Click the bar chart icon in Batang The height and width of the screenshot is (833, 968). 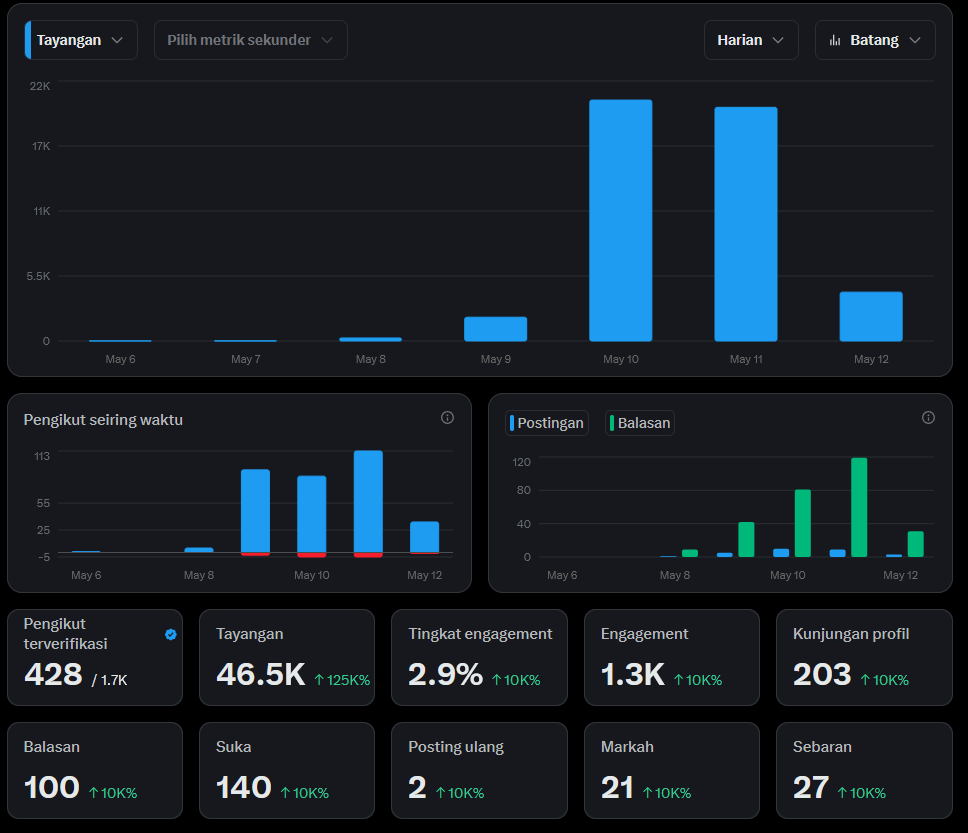[835, 41]
